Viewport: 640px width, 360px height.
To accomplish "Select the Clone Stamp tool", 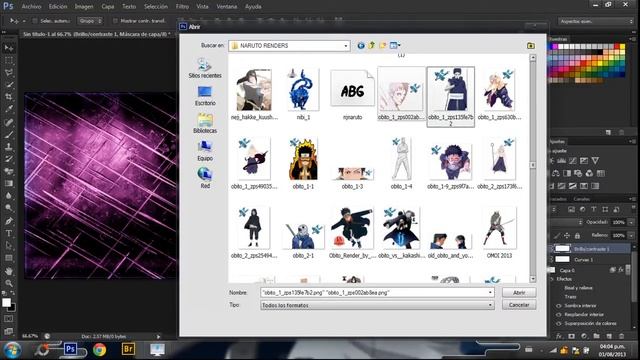I will click(9, 147).
